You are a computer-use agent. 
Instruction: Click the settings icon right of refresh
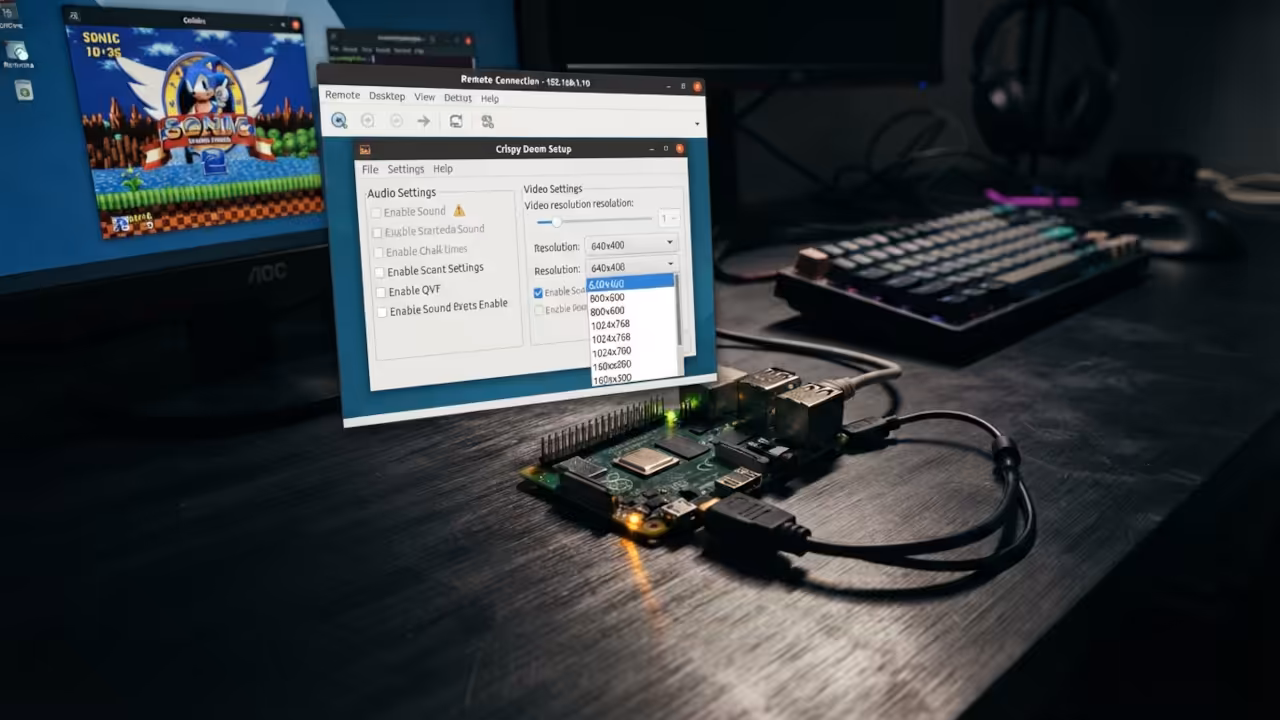point(487,121)
